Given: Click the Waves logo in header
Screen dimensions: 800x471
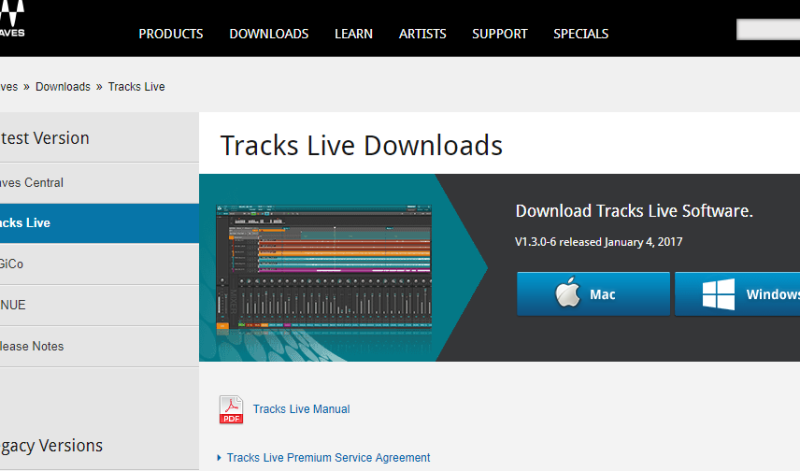Looking at the screenshot, I should 11,19.
